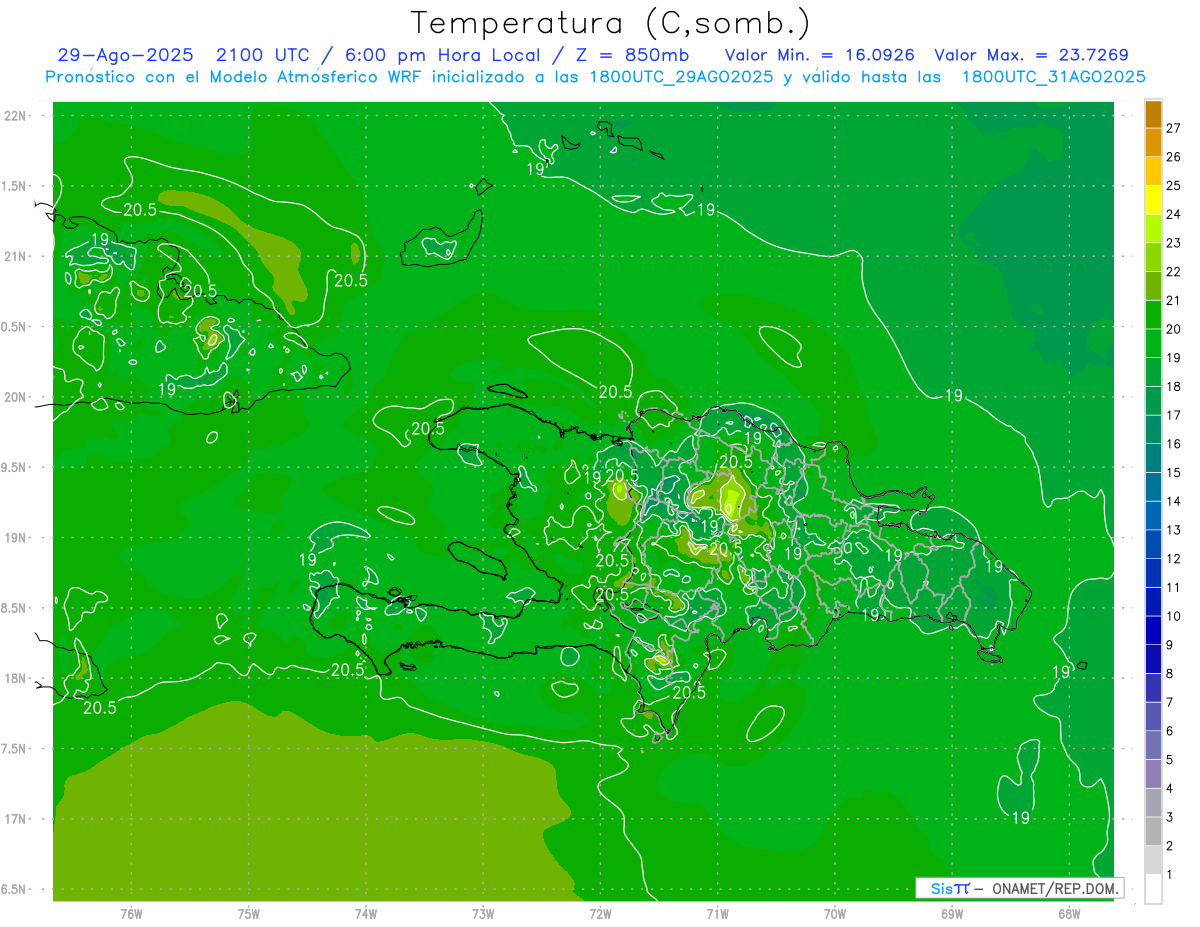The image size is (1200, 927).
Task: Pick the lime swatch between 23 and 24
Action: [1153, 228]
